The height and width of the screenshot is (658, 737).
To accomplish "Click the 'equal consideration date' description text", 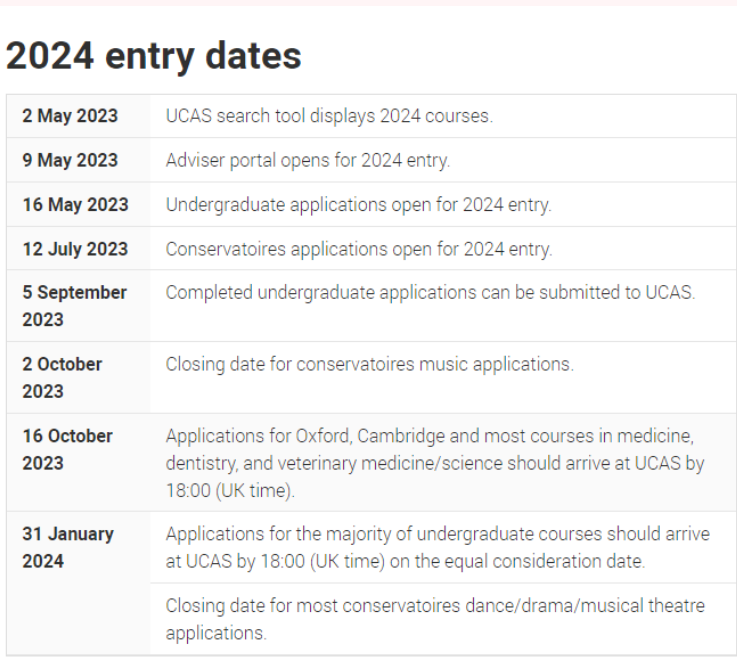I will pos(438,548).
